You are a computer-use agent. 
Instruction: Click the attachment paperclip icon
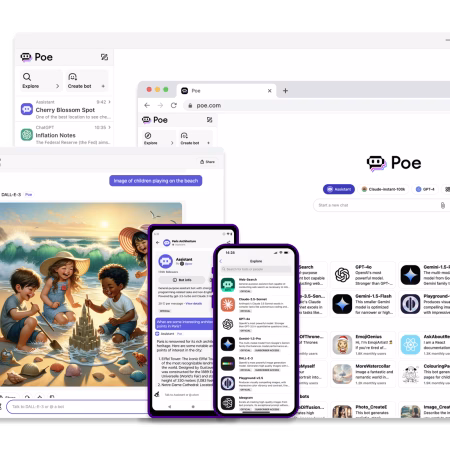pyautogui.click(x=443, y=205)
